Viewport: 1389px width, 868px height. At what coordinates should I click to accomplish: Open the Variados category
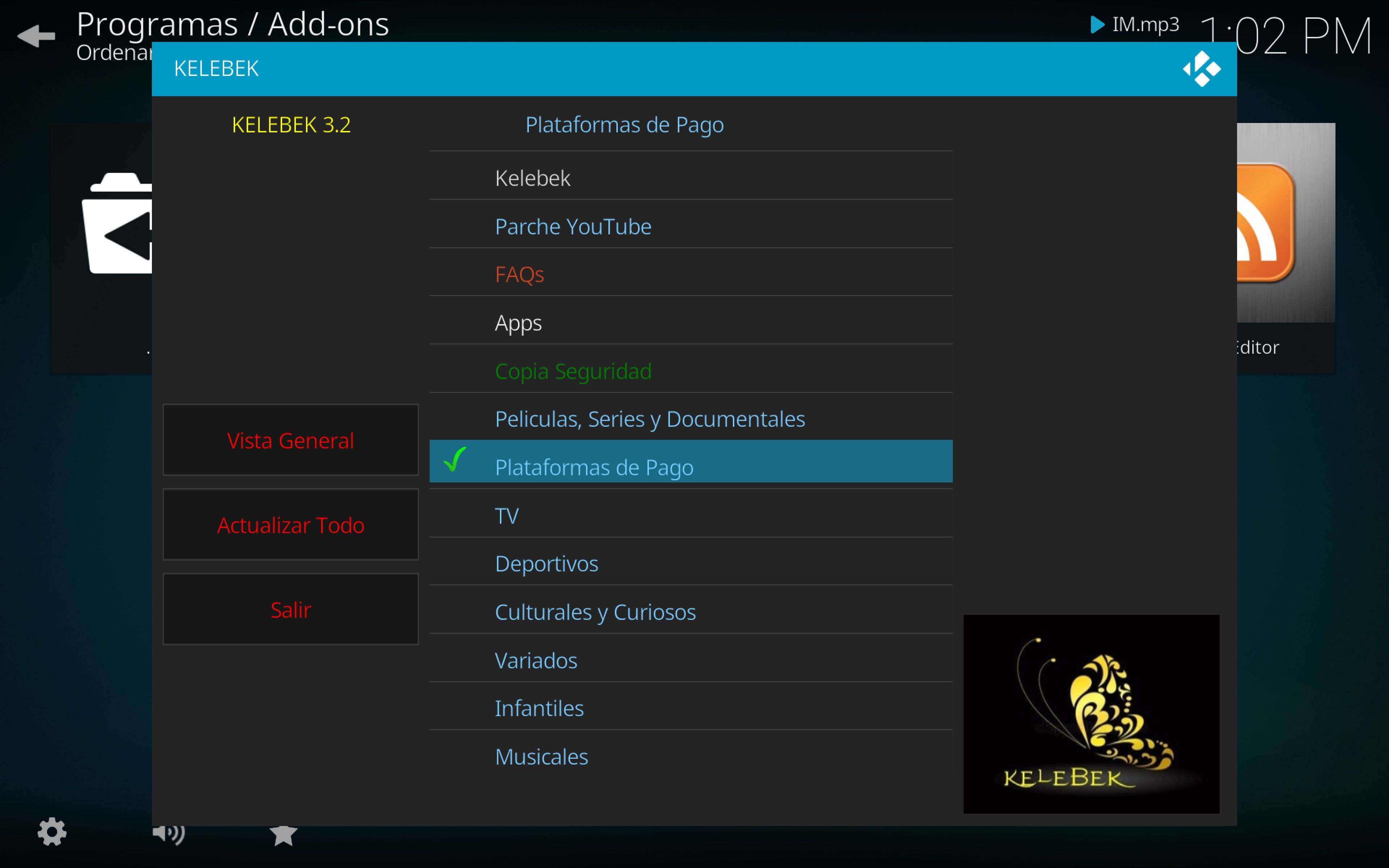(691, 660)
